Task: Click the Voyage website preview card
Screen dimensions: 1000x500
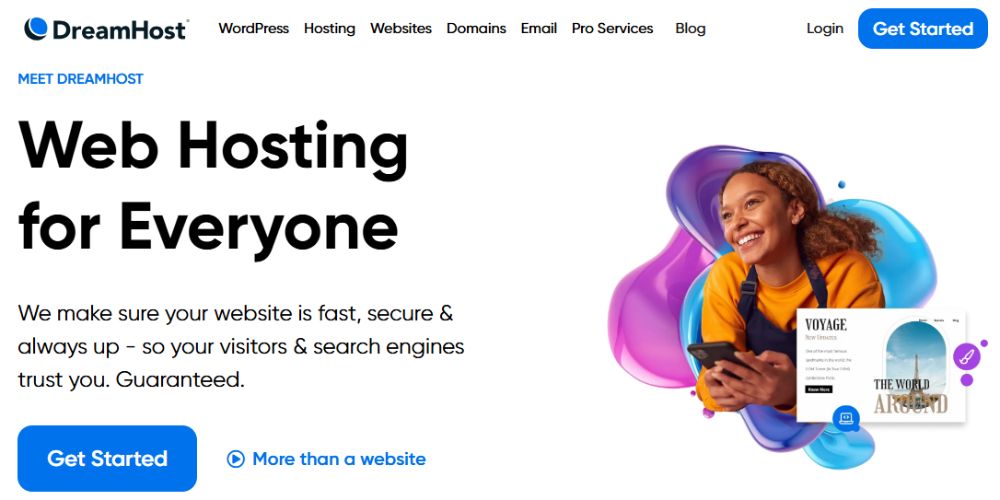Action: [881, 365]
